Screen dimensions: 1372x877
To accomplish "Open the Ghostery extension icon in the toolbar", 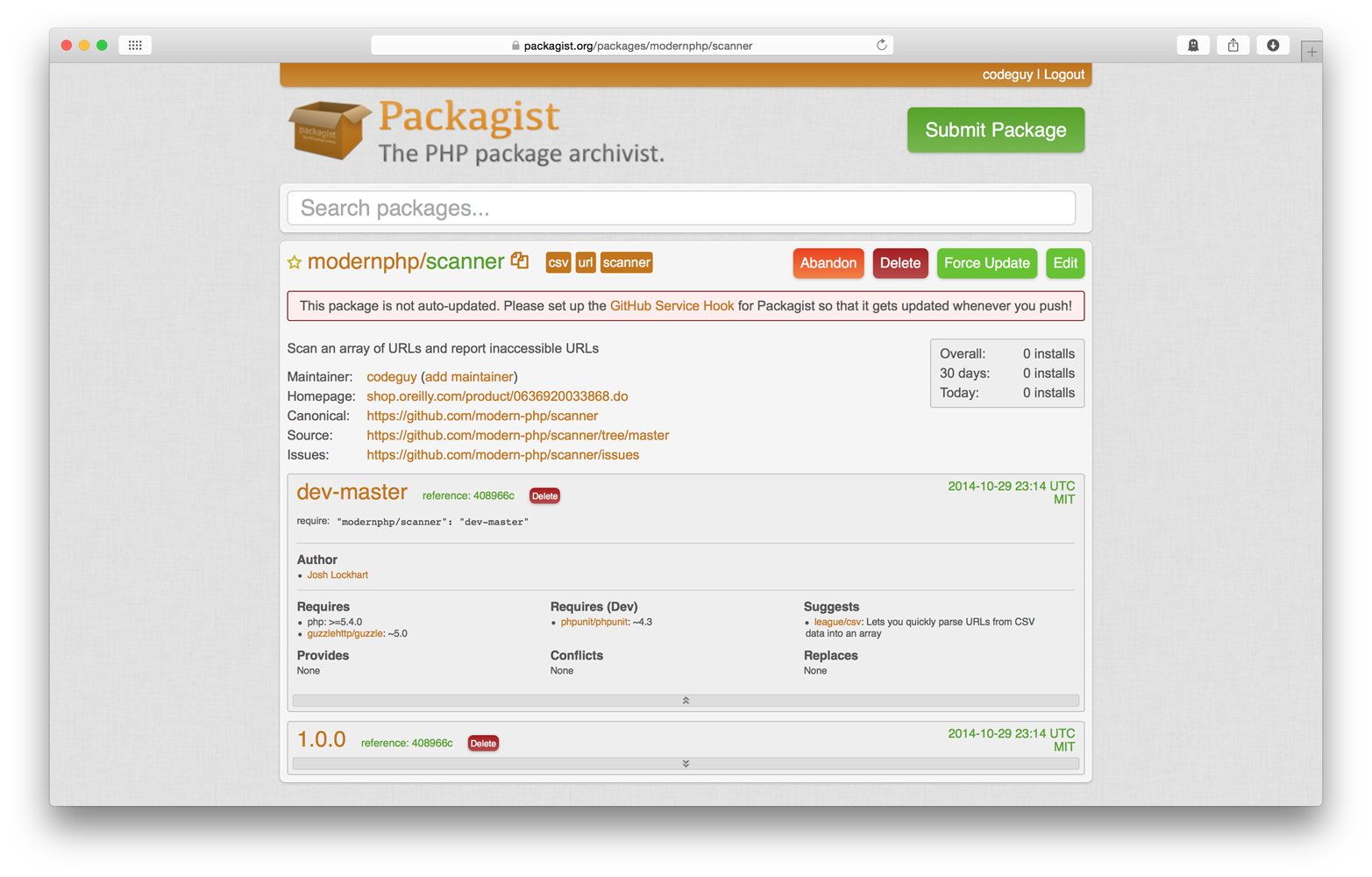I will [x=1192, y=45].
